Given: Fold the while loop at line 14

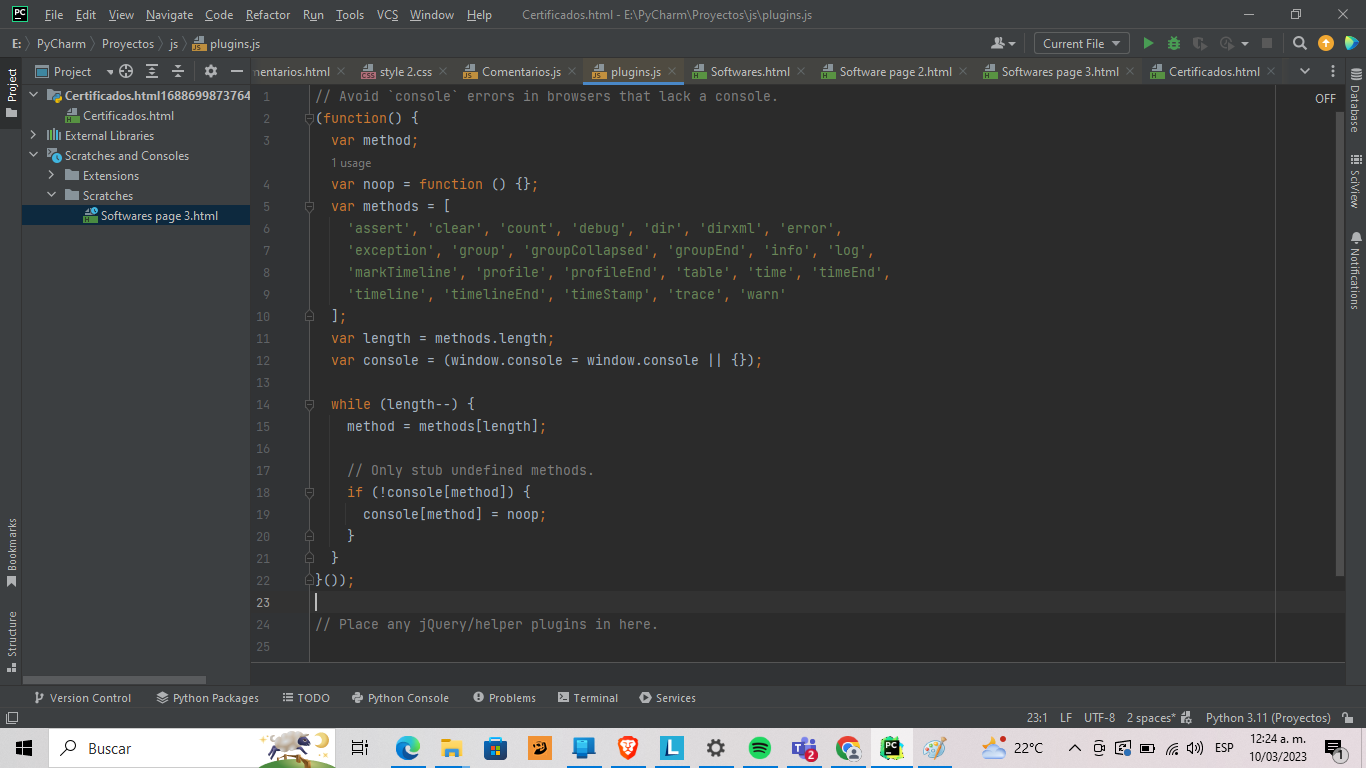Looking at the screenshot, I should click(x=310, y=405).
